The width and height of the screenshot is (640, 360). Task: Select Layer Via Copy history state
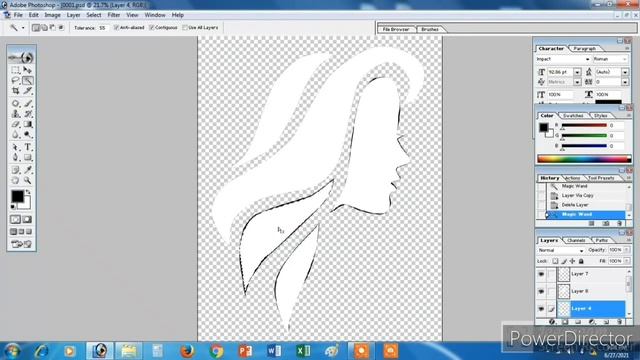[586, 196]
